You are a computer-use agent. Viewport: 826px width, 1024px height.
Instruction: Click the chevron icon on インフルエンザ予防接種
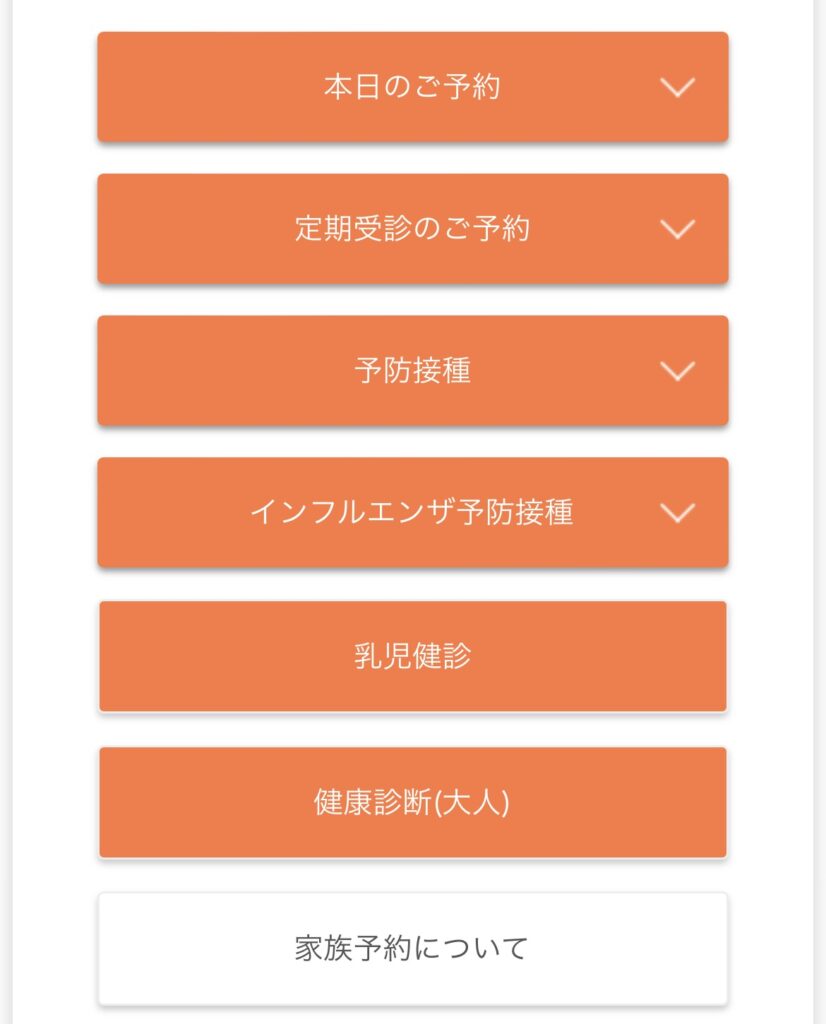[677, 514]
